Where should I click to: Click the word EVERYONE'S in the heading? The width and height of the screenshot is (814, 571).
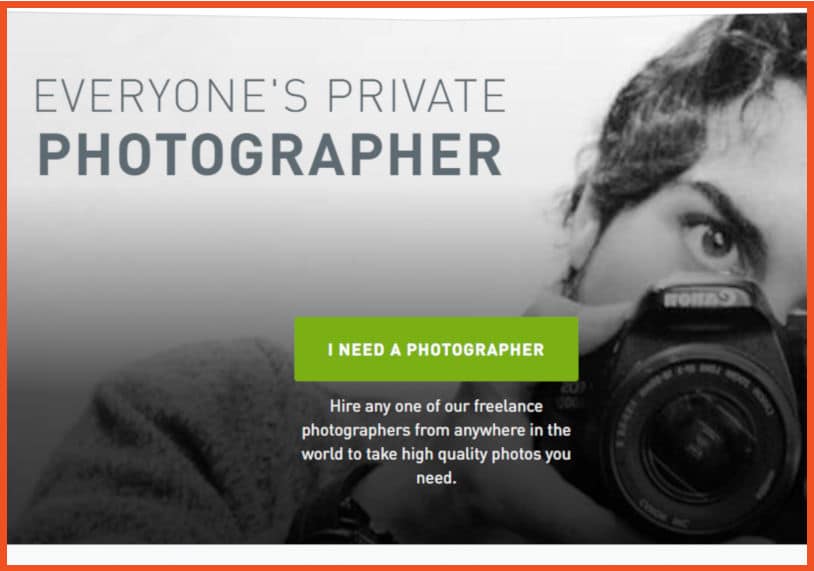coord(171,96)
